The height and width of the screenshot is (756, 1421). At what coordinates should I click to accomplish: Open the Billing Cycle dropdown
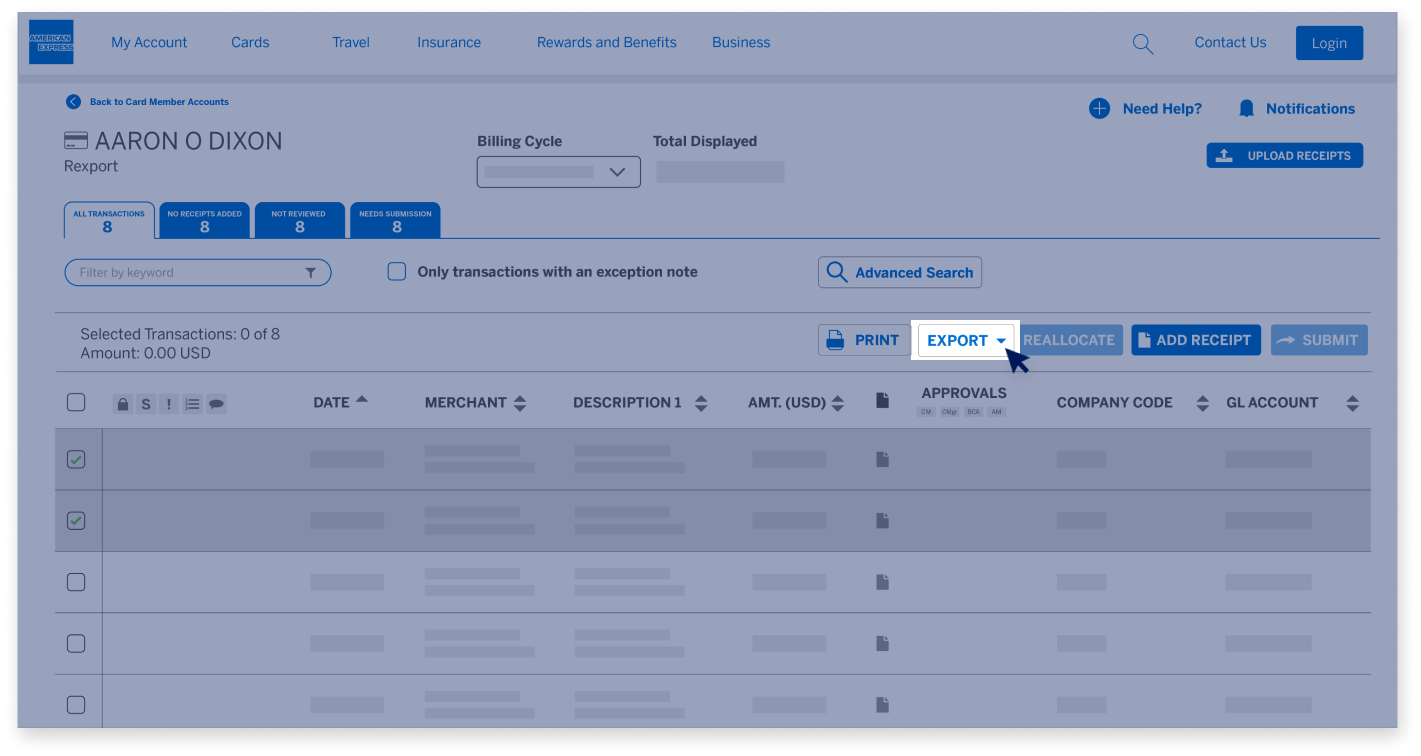(x=557, y=171)
